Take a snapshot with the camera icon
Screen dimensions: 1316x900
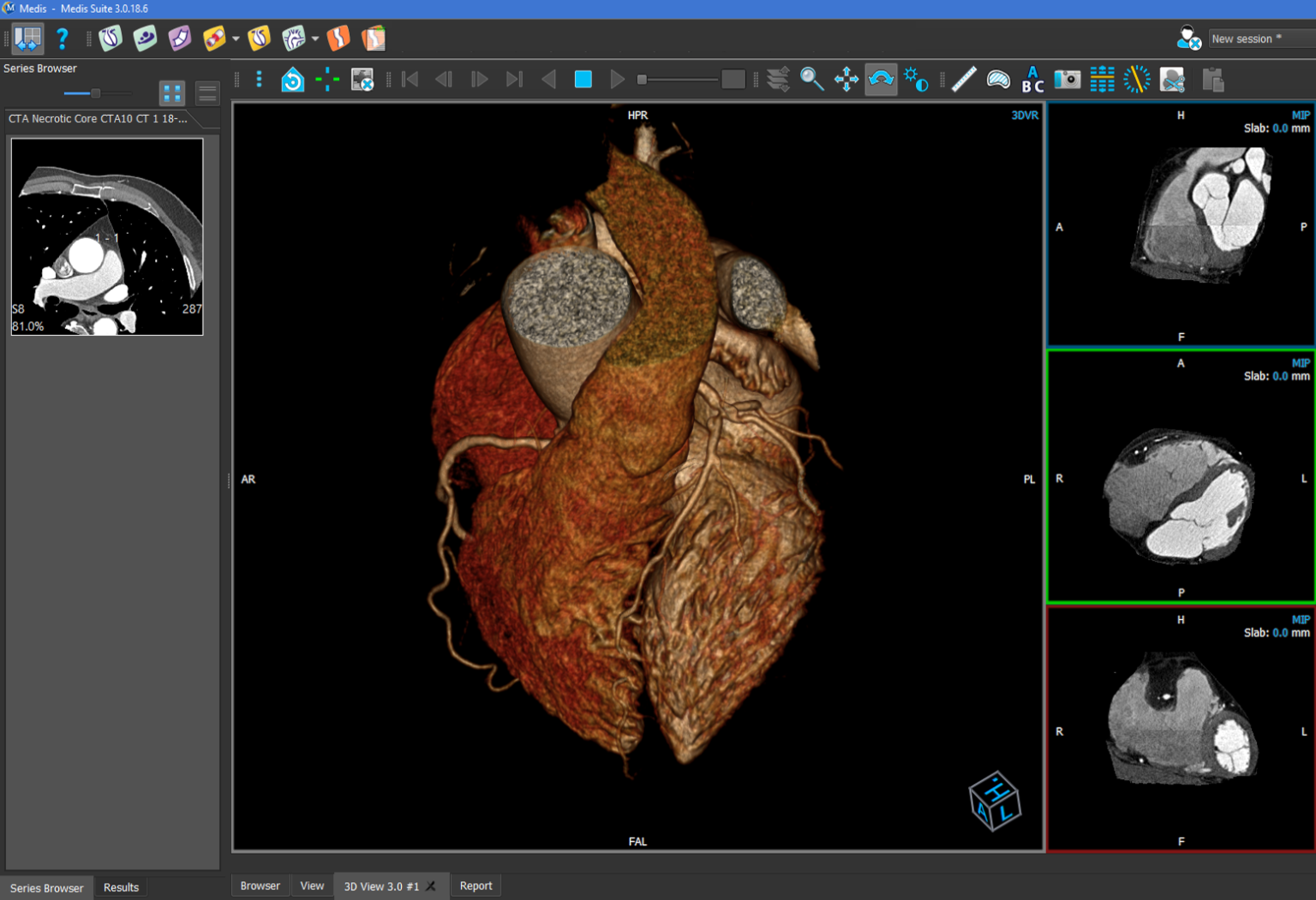pyautogui.click(x=1067, y=80)
